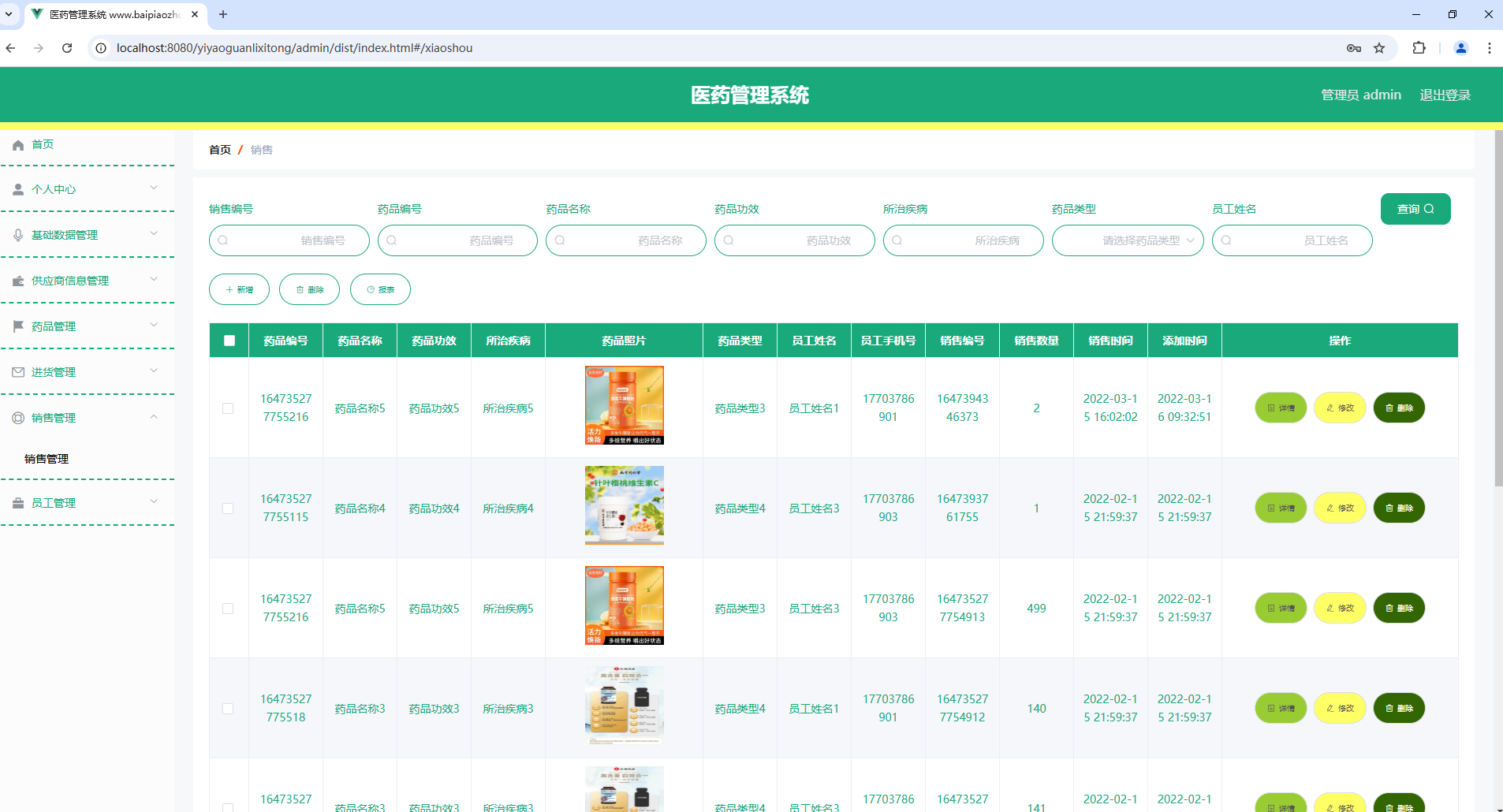Click the plus icon on 新增 button
Screen dimensions: 1503x812
coord(230,289)
